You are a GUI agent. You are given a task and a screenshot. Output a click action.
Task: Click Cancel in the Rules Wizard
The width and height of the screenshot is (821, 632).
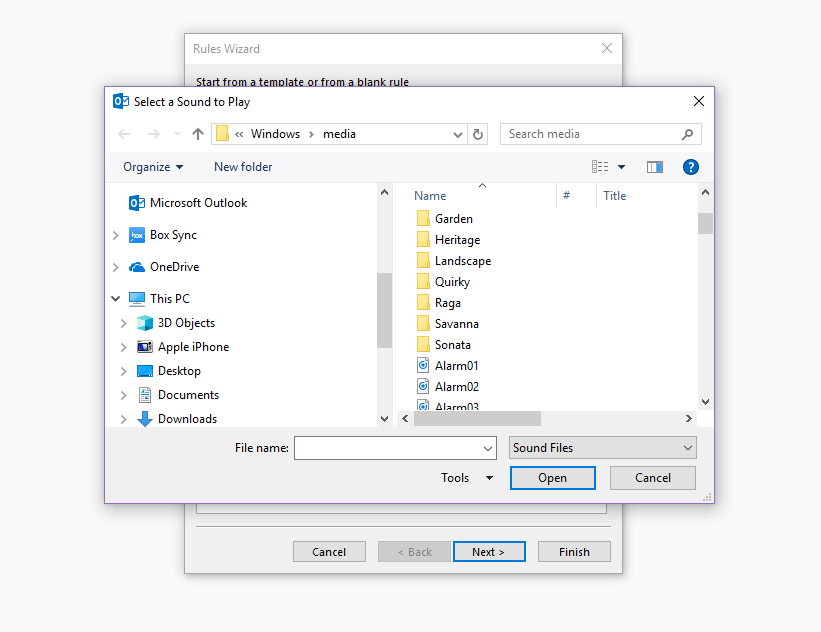click(x=329, y=552)
